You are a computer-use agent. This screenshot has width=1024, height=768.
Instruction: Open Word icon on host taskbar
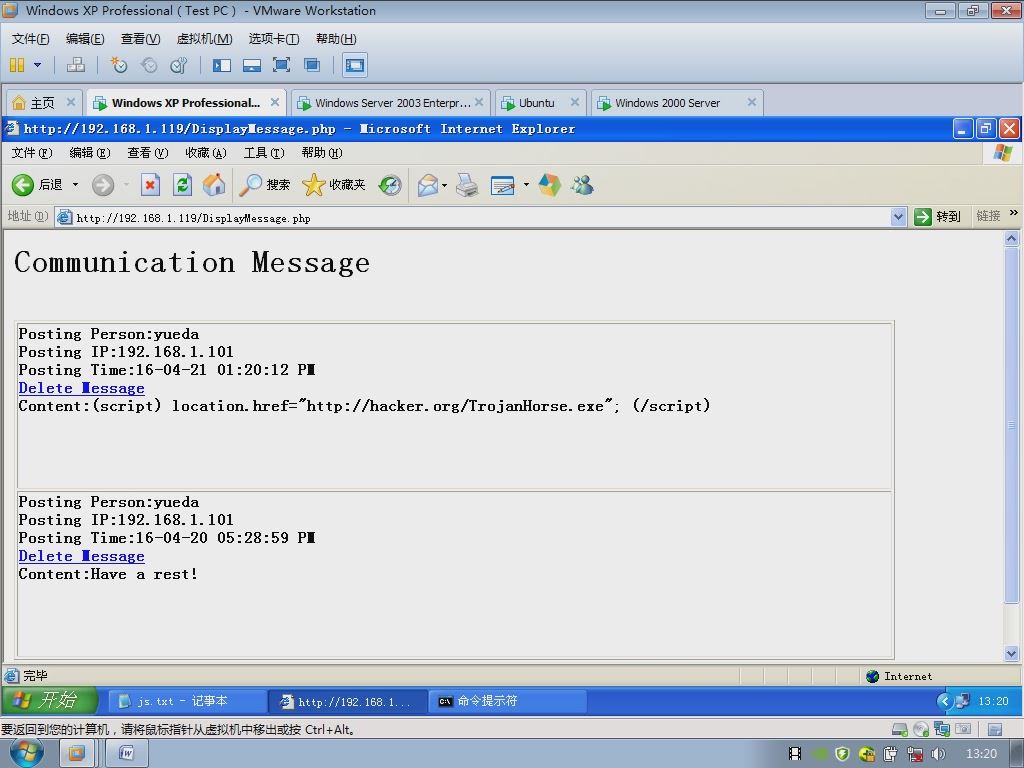[127, 754]
